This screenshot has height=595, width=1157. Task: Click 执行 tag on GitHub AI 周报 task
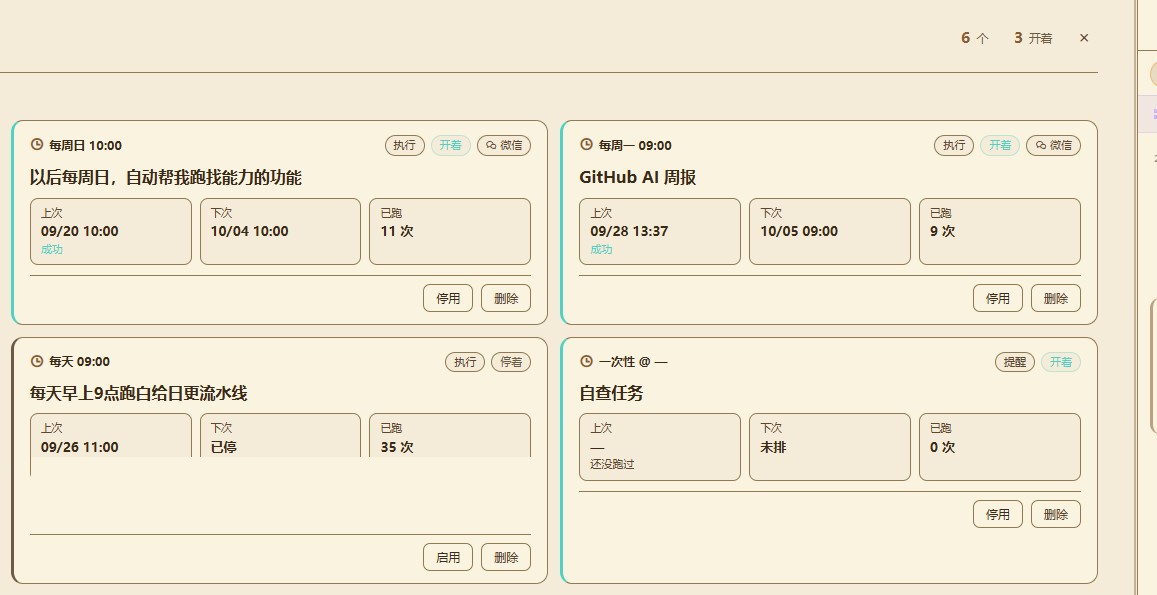[954, 145]
